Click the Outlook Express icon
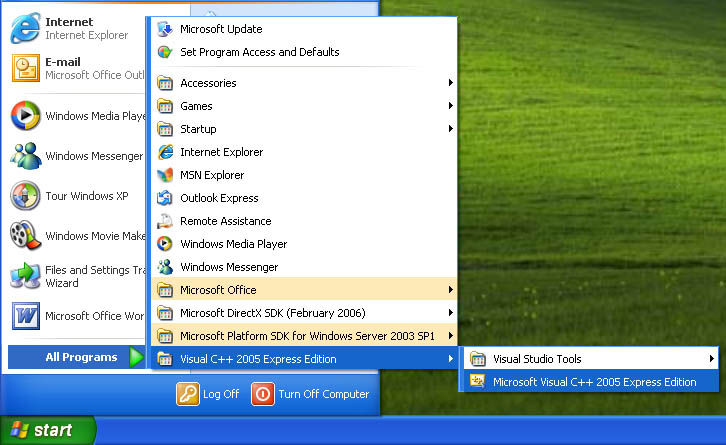The width and height of the screenshot is (726, 445). click(165, 198)
